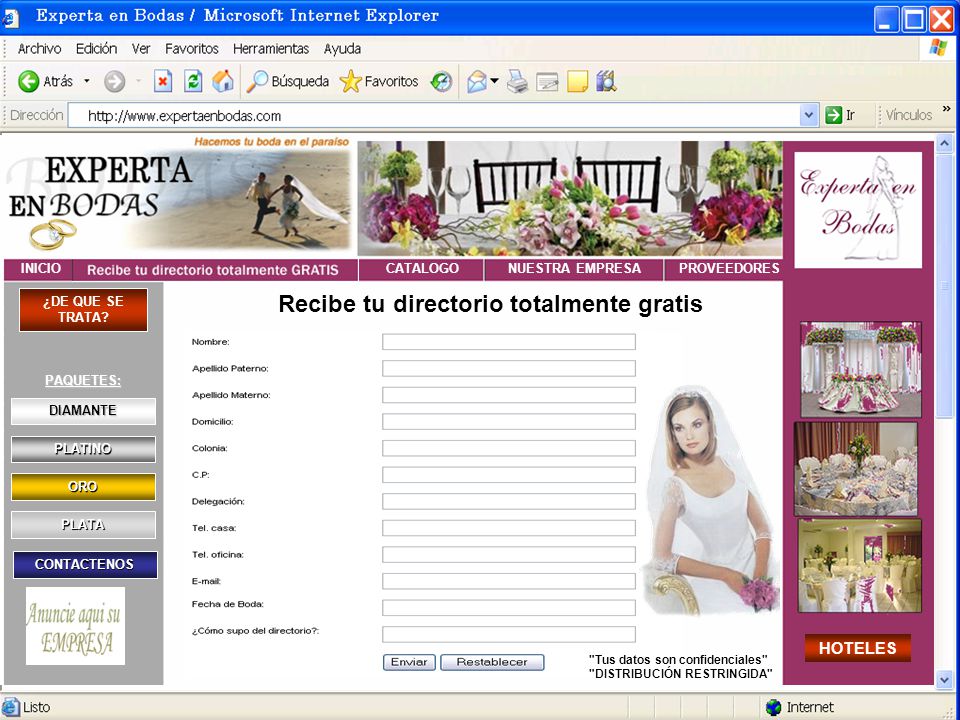Image resolution: width=960 pixels, height=720 pixels.
Task: Open Recibe tu directorio totalmente GRATIS tab
Action: 212,270
